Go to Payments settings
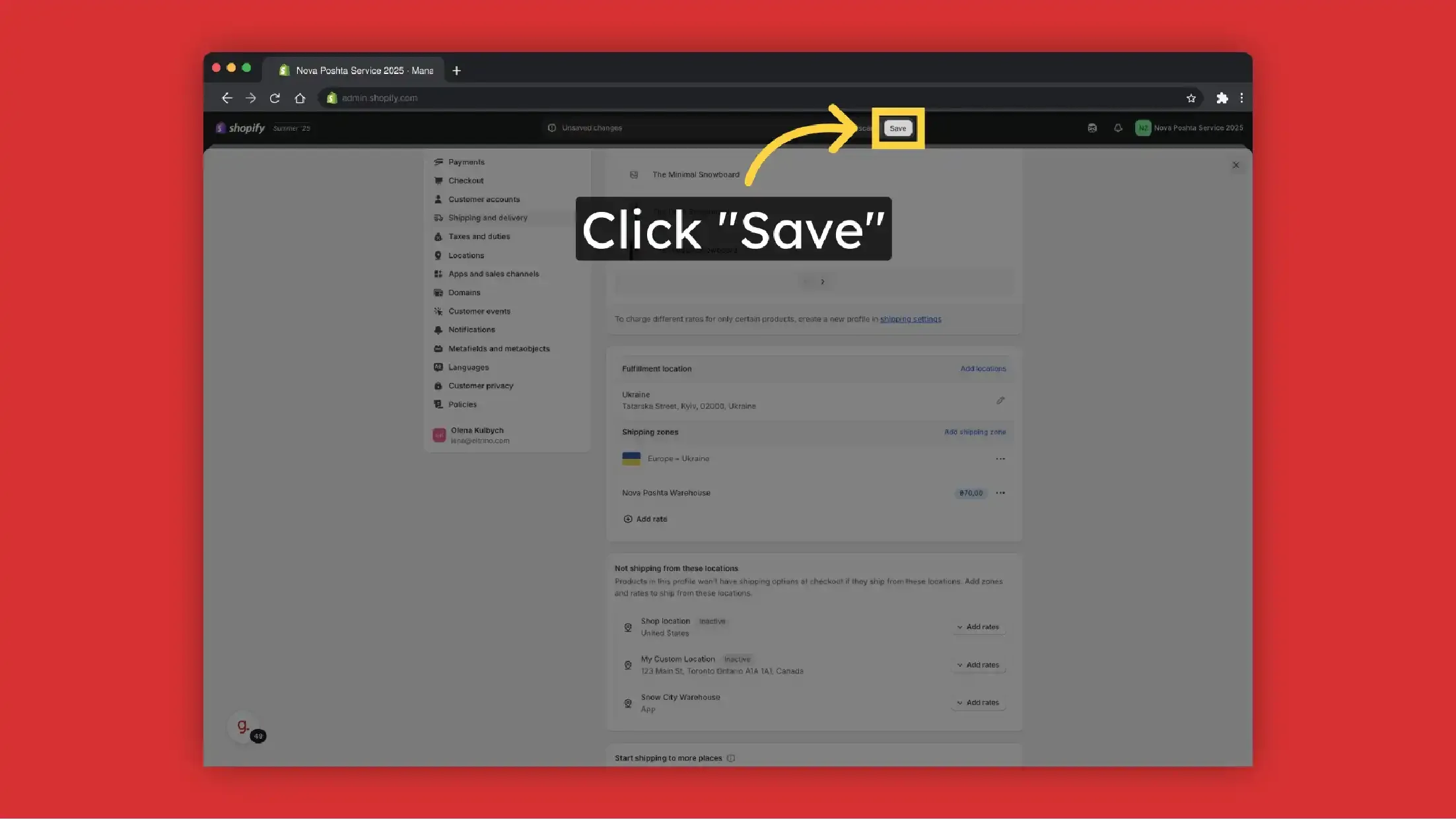This screenshot has width=1456, height=820. 466,162
